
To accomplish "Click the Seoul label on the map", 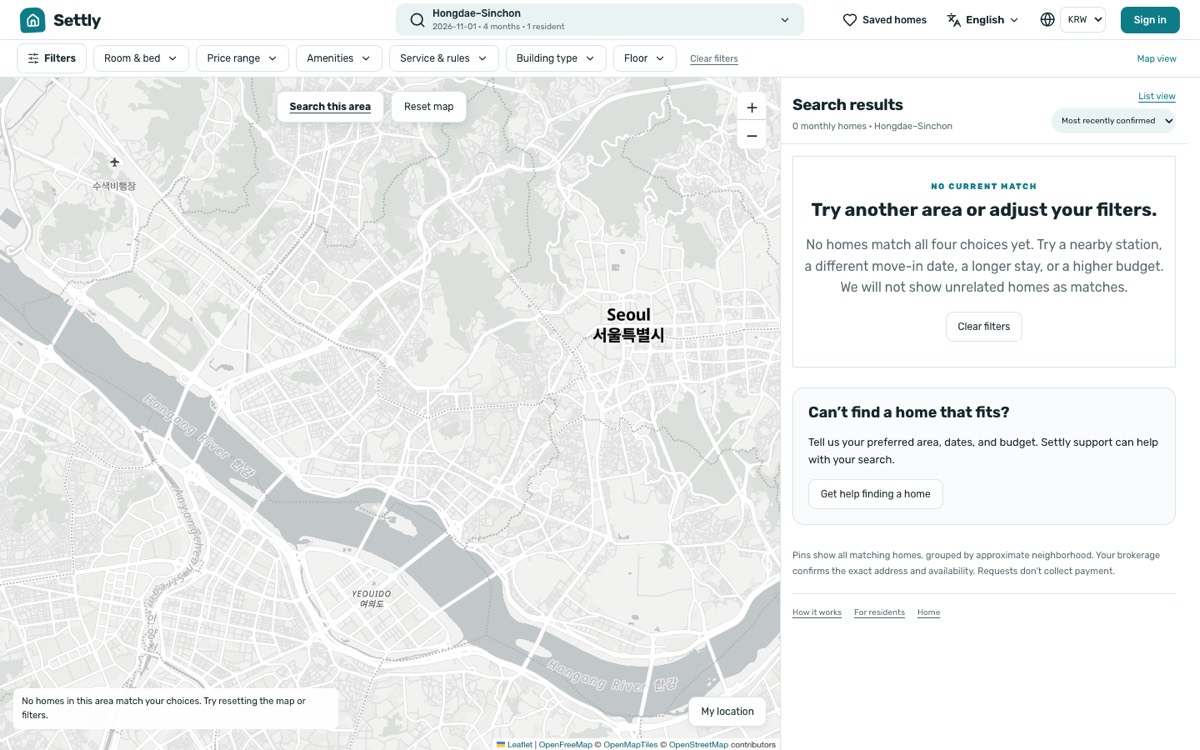I will click(x=628, y=325).
